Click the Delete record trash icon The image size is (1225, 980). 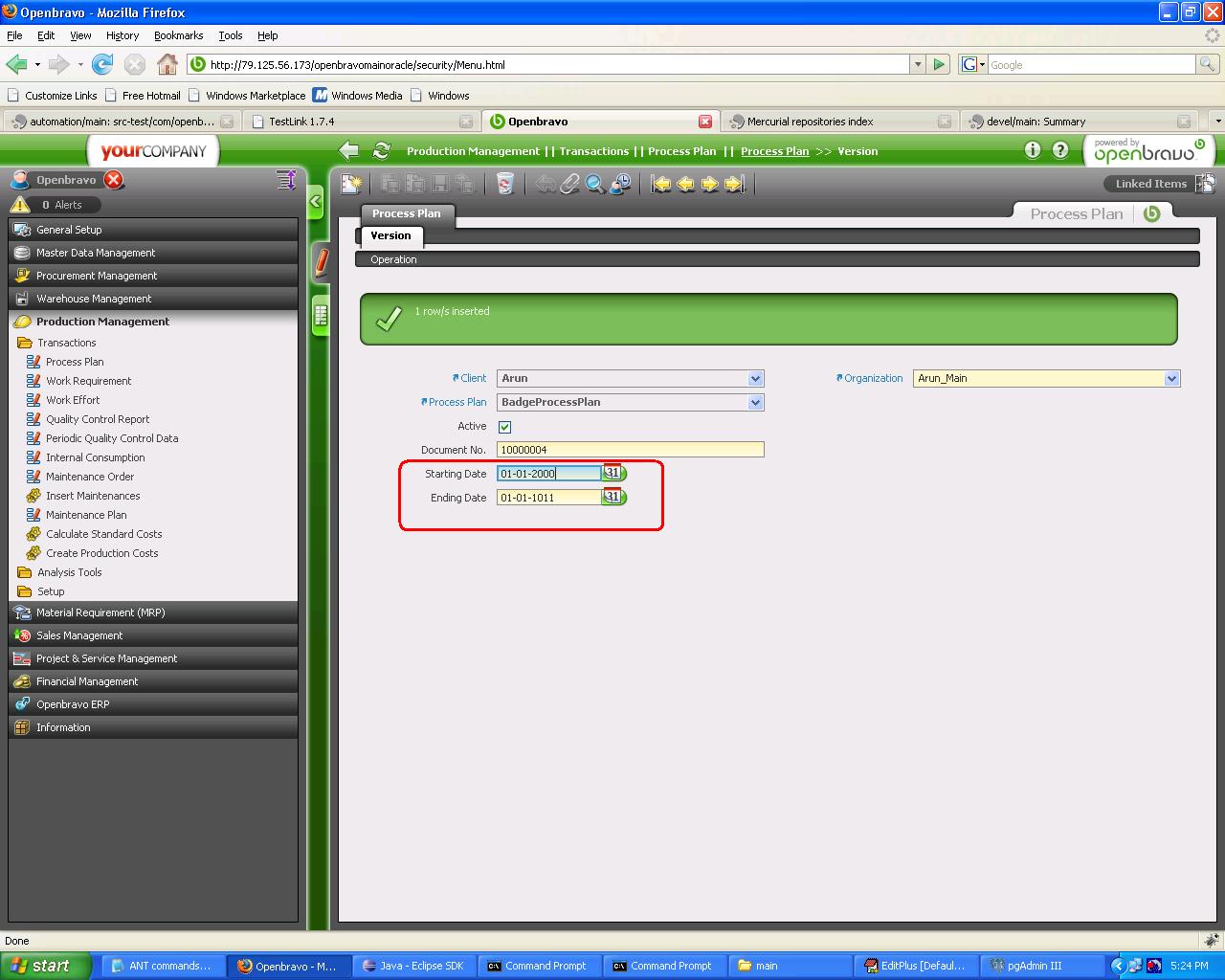[x=505, y=184]
